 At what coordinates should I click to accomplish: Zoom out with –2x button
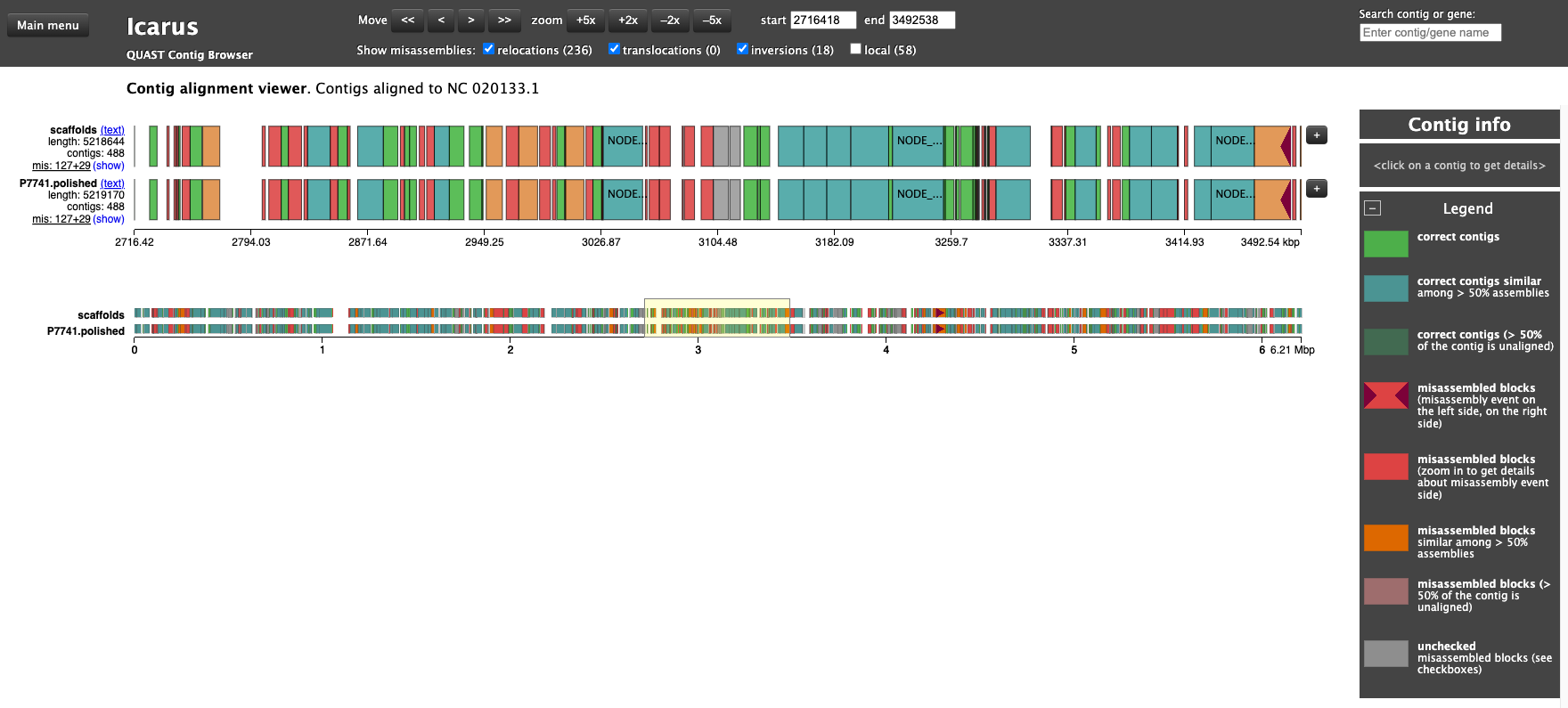[670, 20]
